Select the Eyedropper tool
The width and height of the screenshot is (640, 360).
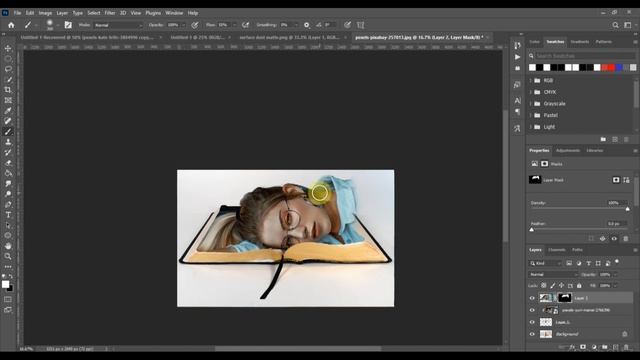pyautogui.click(x=8, y=111)
